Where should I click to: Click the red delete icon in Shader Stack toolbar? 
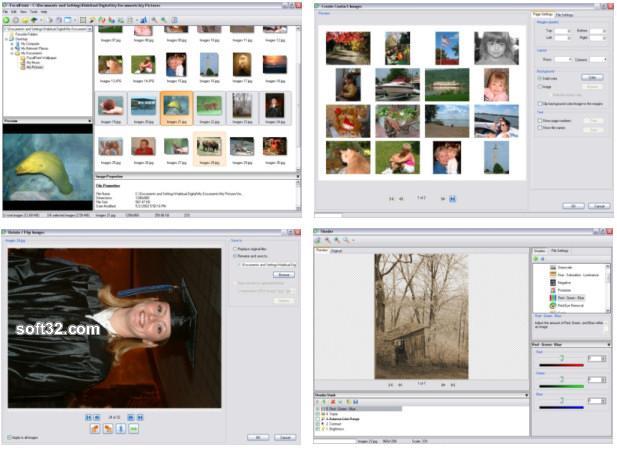point(333,402)
